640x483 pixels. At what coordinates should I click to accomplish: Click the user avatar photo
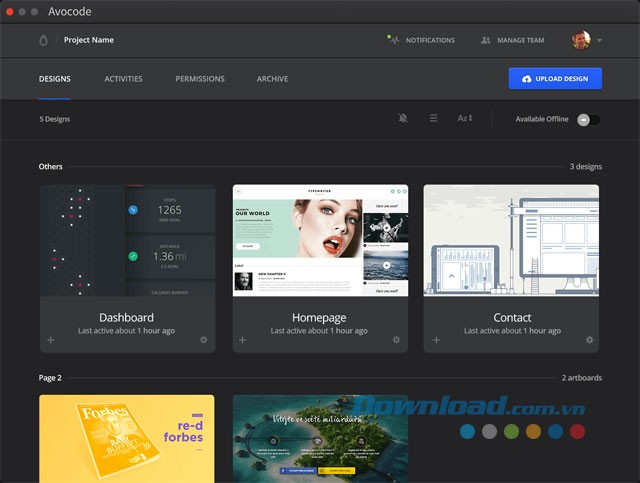click(581, 40)
